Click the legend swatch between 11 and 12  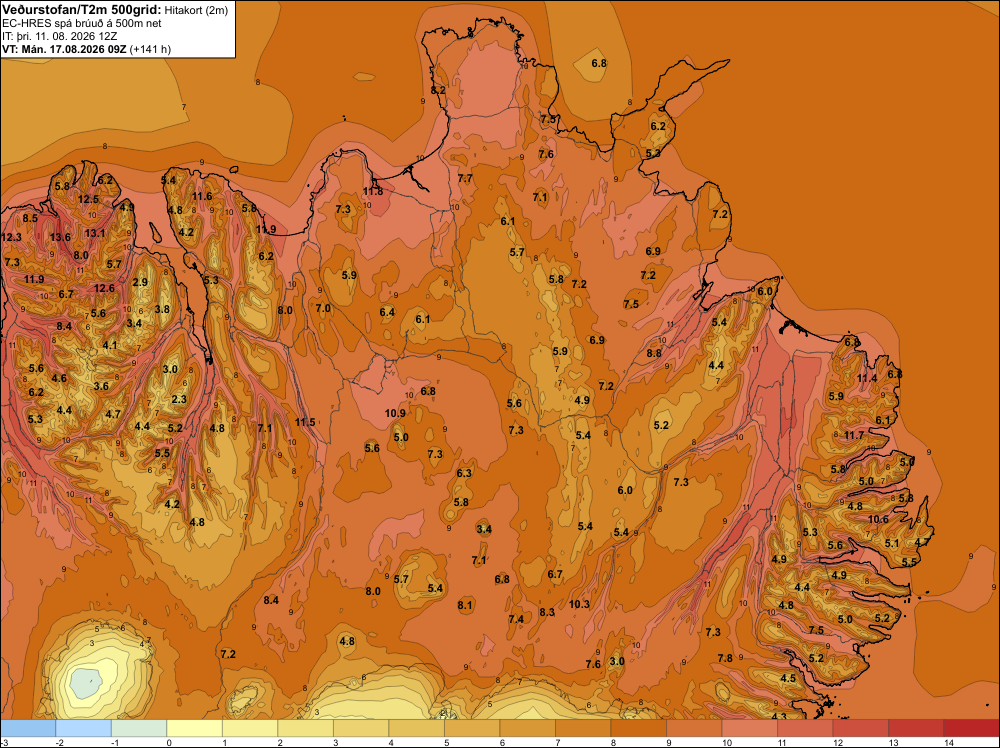805,728
